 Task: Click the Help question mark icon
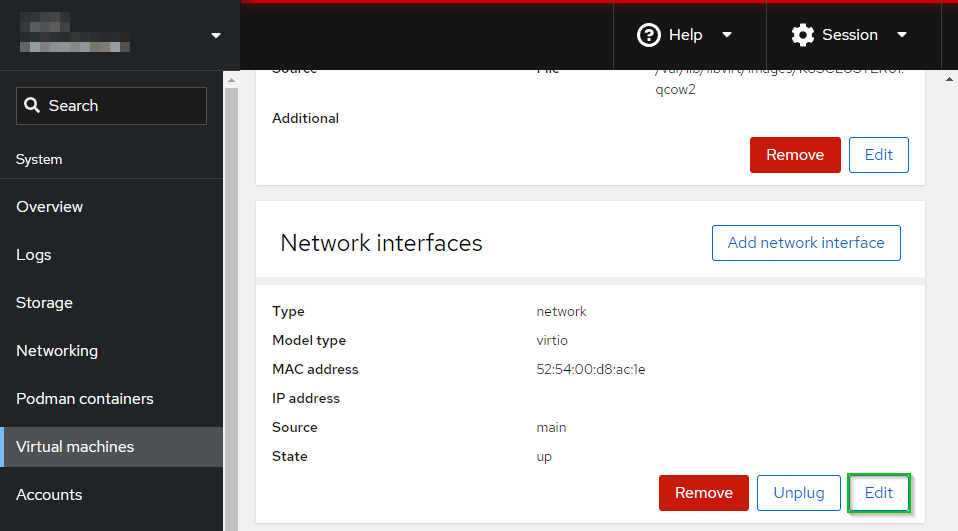pos(649,35)
